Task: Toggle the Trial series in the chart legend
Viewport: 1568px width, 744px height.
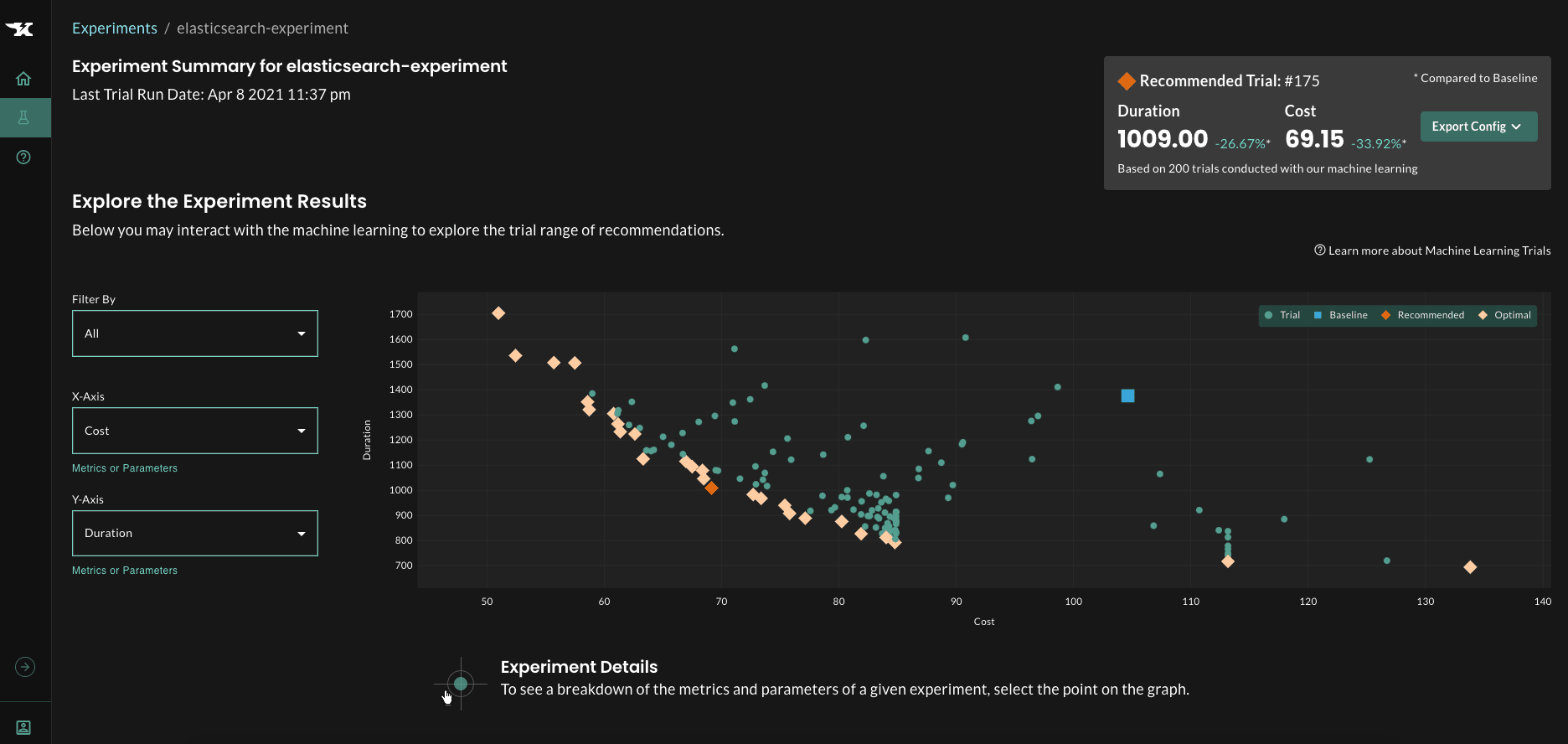Action: [x=1282, y=315]
